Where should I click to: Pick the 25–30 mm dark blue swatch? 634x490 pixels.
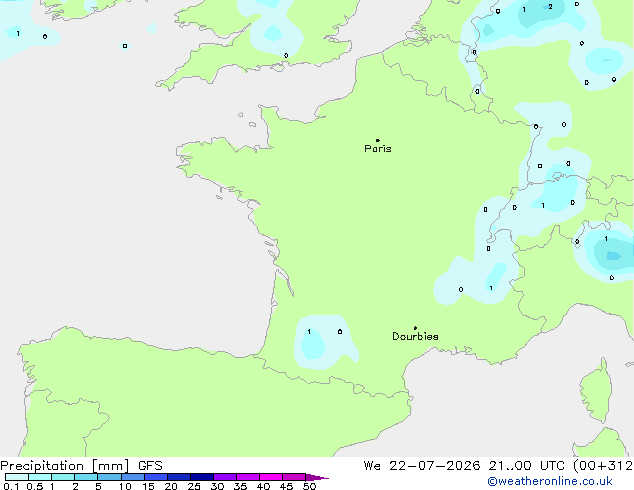tap(202, 477)
